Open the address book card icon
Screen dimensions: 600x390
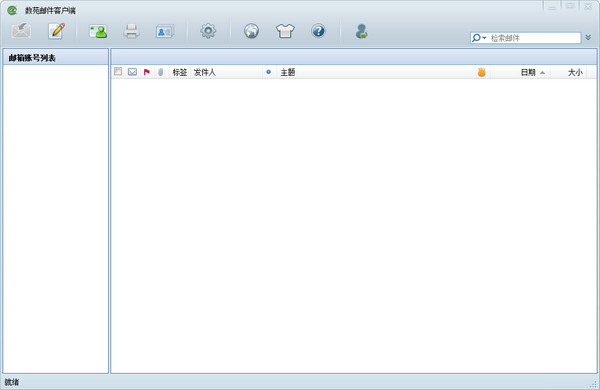pyautogui.click(x=165, y=31)
